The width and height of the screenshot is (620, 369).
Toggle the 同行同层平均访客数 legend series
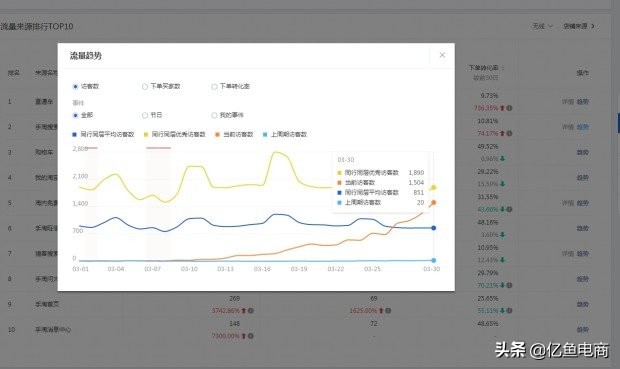point(103,134)
